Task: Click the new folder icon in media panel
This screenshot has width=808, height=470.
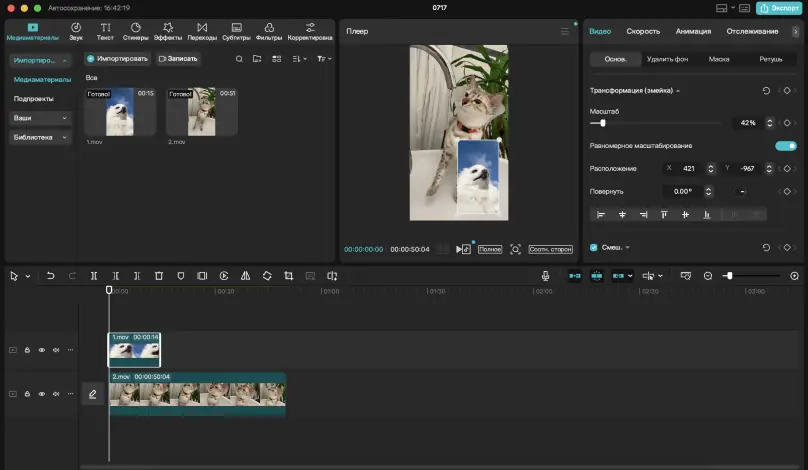Action: pos(257,59)
